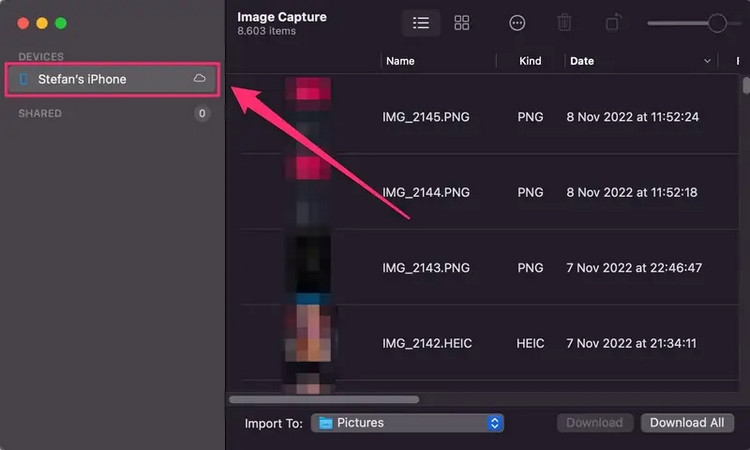Click the Download button
Image resolution: width=750 pixels, height=450 pixels.
[x=594, y=423]
